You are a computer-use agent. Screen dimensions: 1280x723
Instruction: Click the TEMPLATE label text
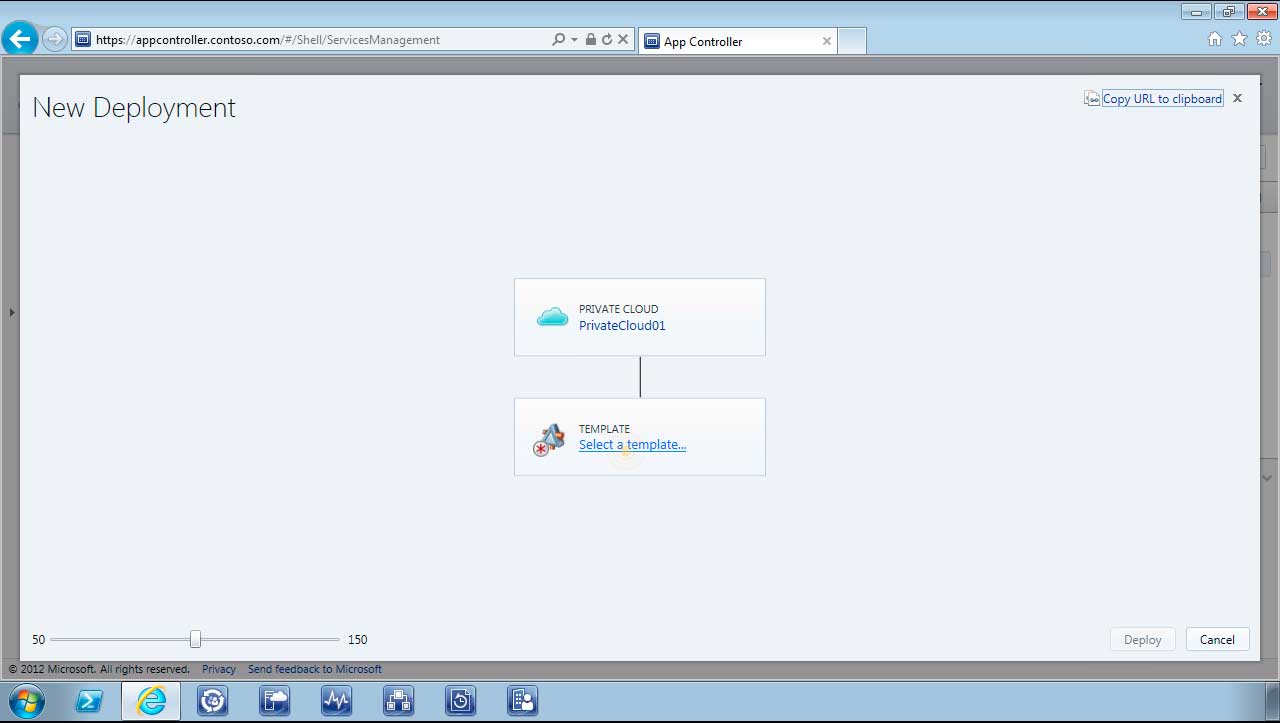(604, 429)
